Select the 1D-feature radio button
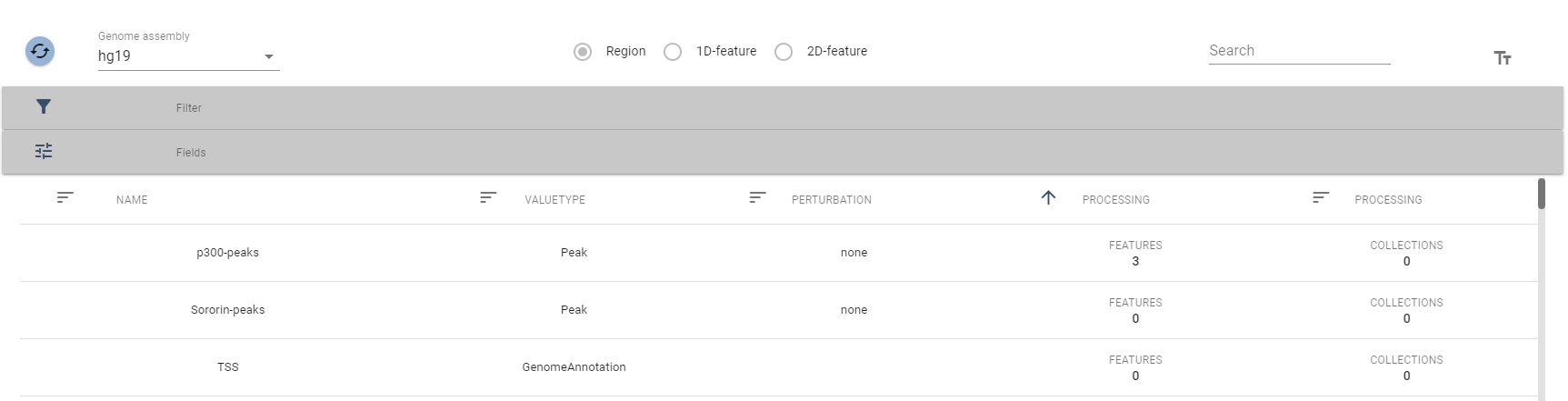The height and width of the screenshot is (401, 1568). tap(673, 52)
